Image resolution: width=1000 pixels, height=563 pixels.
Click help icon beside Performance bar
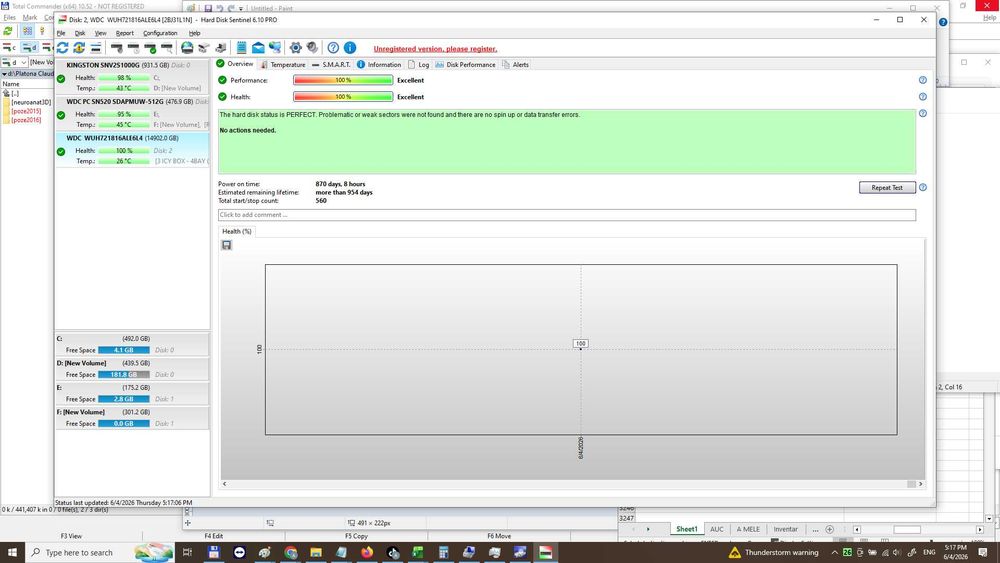pyautogui.click(x=922, y=80)
